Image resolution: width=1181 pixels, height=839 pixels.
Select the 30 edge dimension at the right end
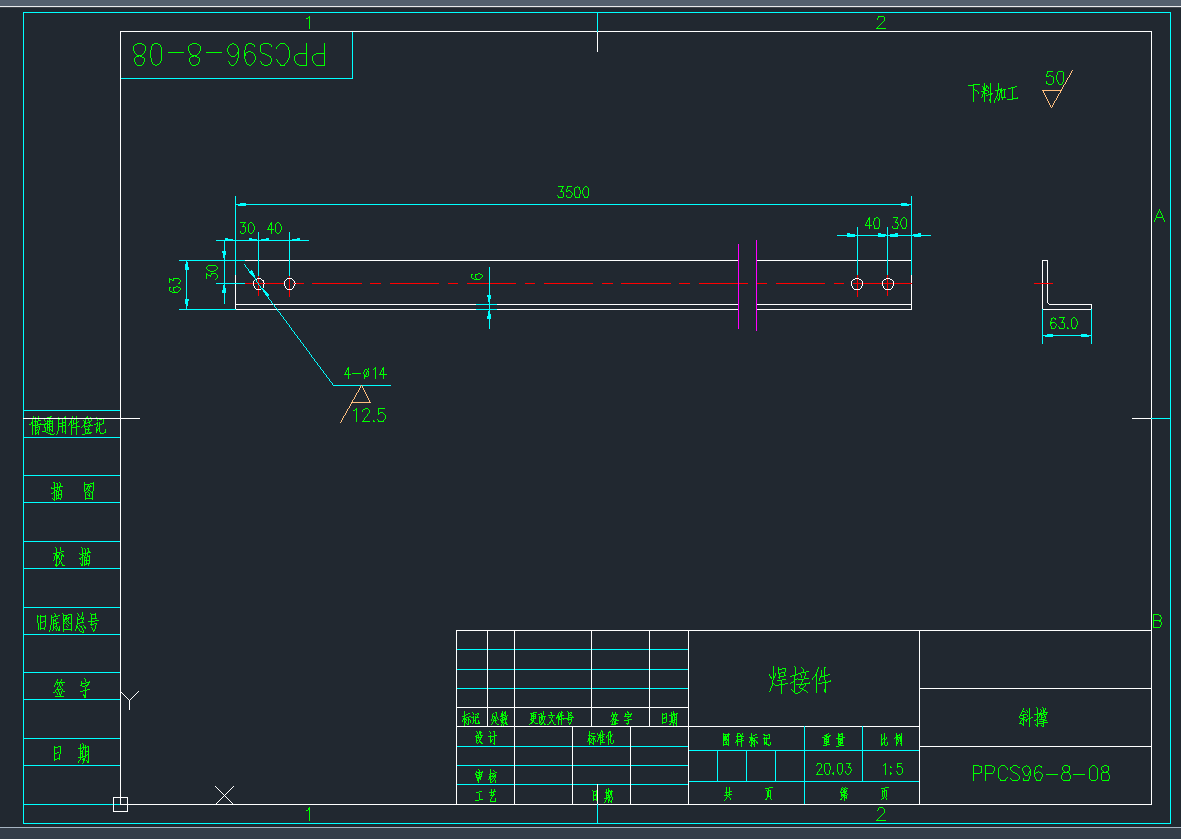[899, 224]
